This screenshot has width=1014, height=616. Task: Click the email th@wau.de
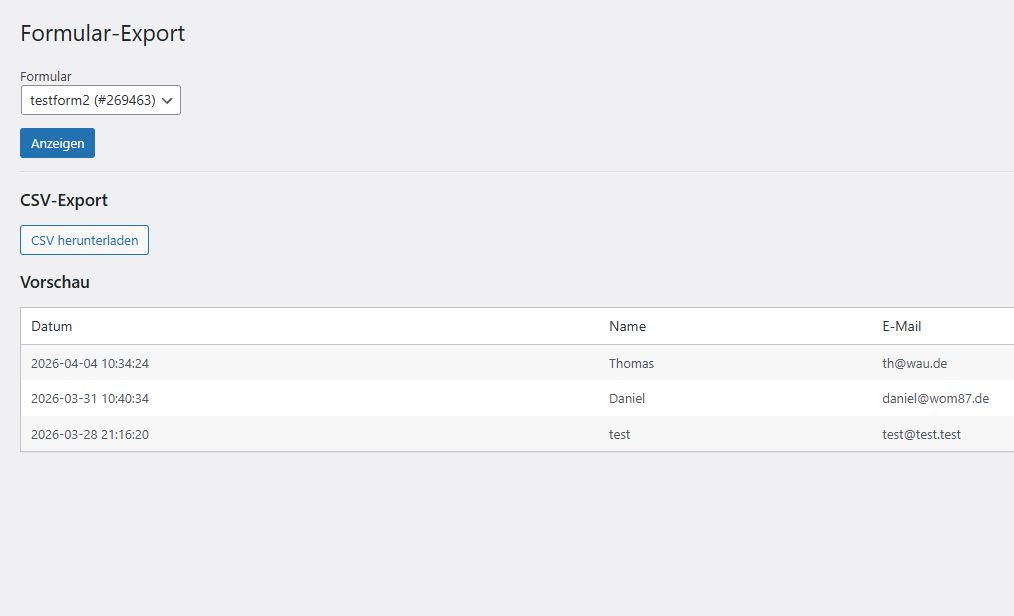pyautogui.click(x=914, y=363)
